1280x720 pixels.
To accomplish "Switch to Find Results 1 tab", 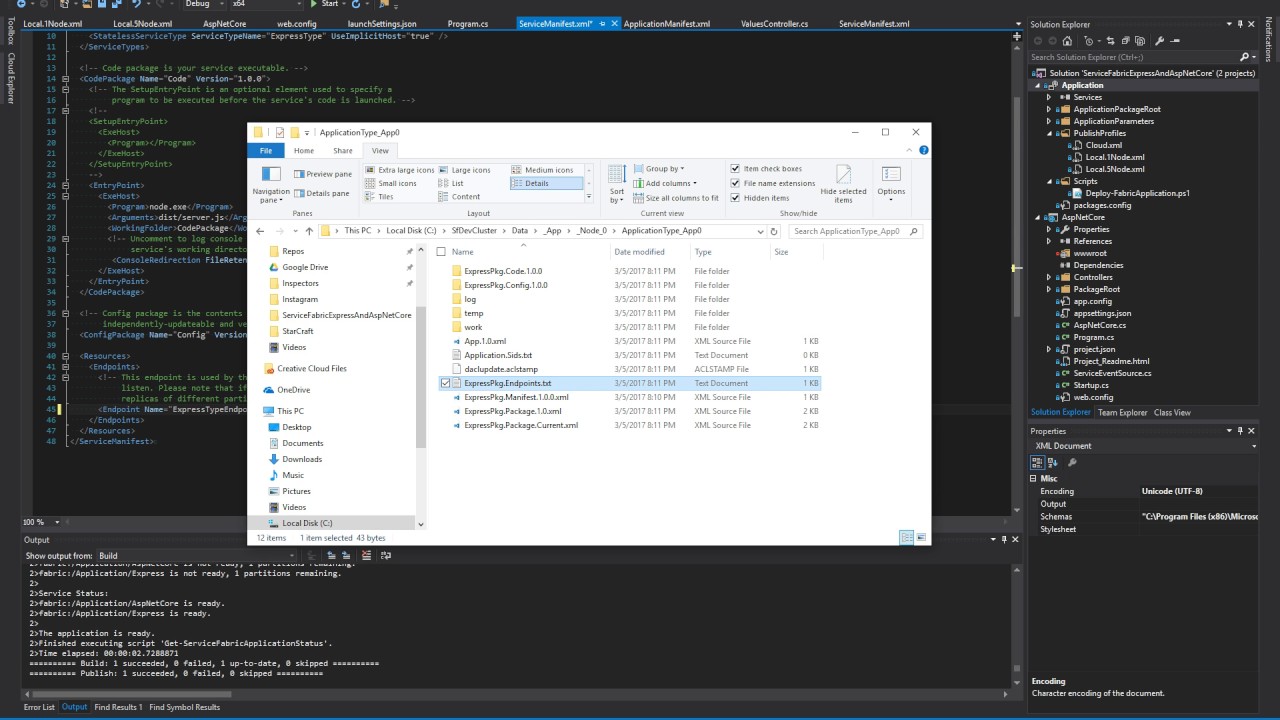I will [118, 707].
